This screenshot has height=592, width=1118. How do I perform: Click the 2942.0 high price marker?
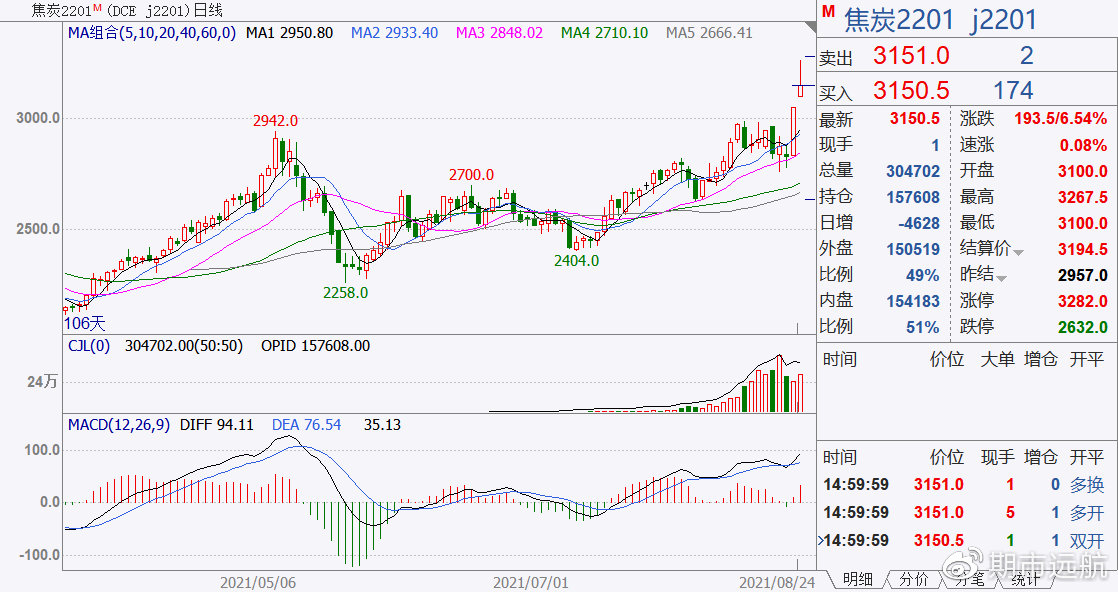point(275,121)
